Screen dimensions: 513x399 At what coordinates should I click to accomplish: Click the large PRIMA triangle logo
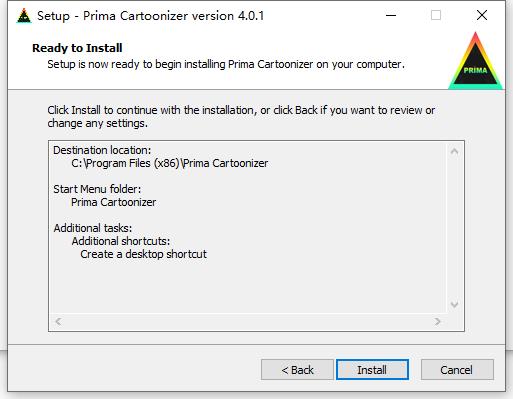pos(475,61)
